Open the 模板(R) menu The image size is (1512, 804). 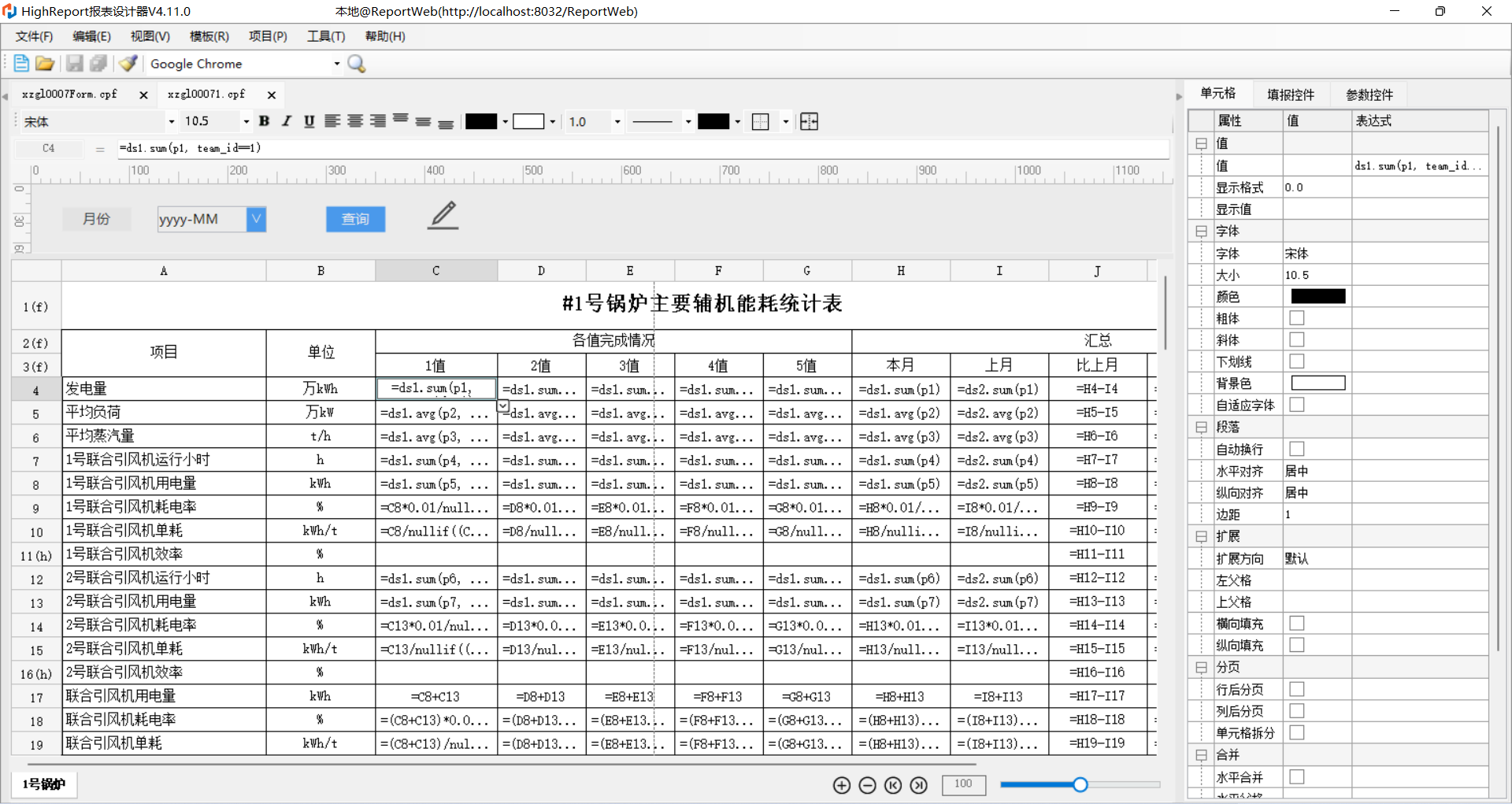(x=209, y=36)
